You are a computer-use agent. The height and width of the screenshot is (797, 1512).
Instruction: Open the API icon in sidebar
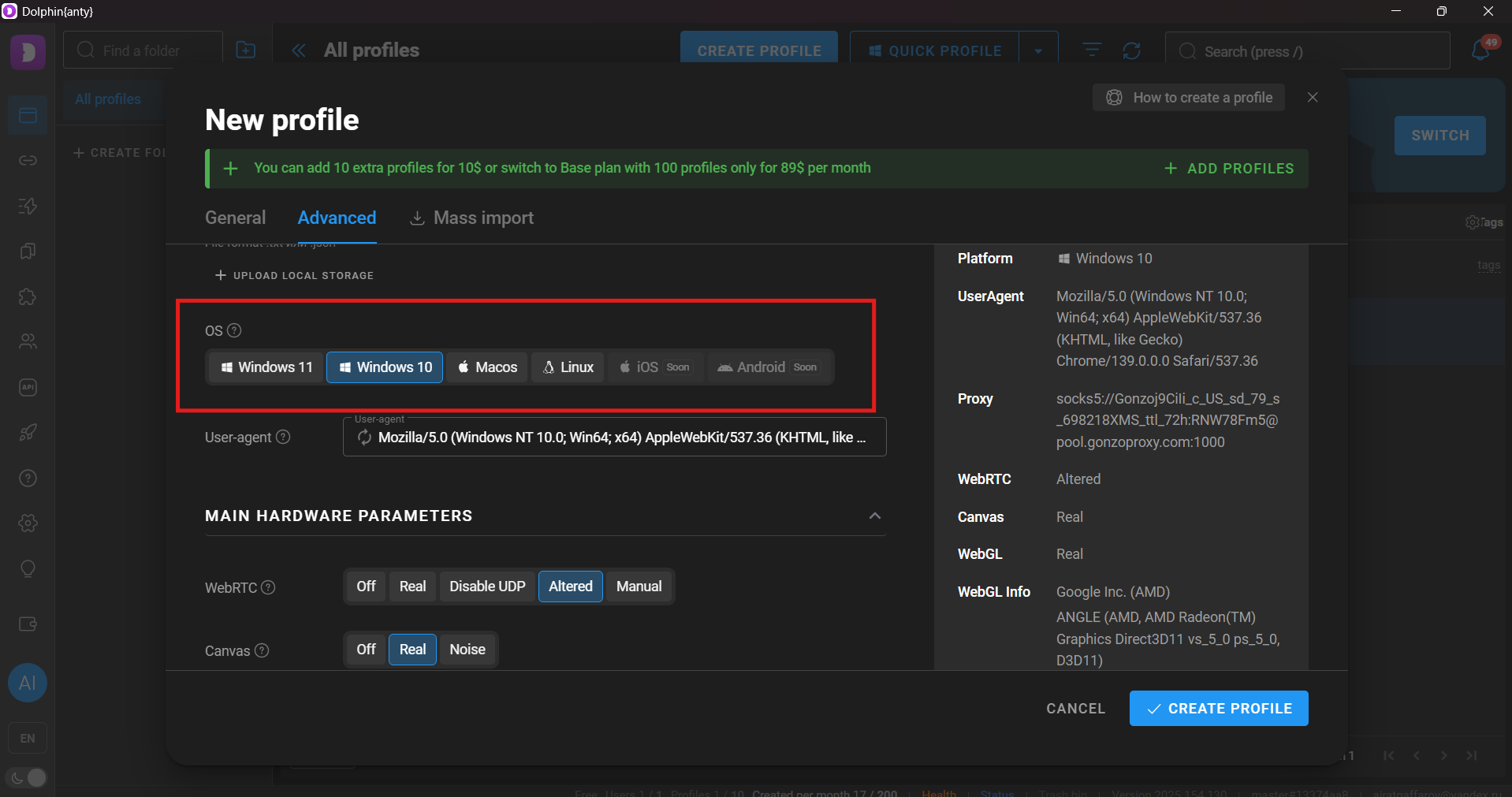pos(28,388)
